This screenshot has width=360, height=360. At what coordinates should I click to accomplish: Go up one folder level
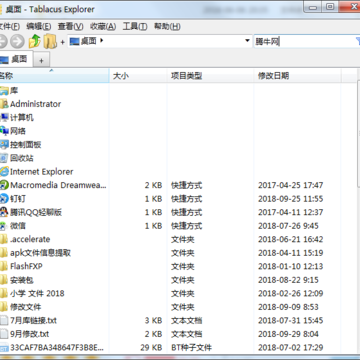pos(35,41)
